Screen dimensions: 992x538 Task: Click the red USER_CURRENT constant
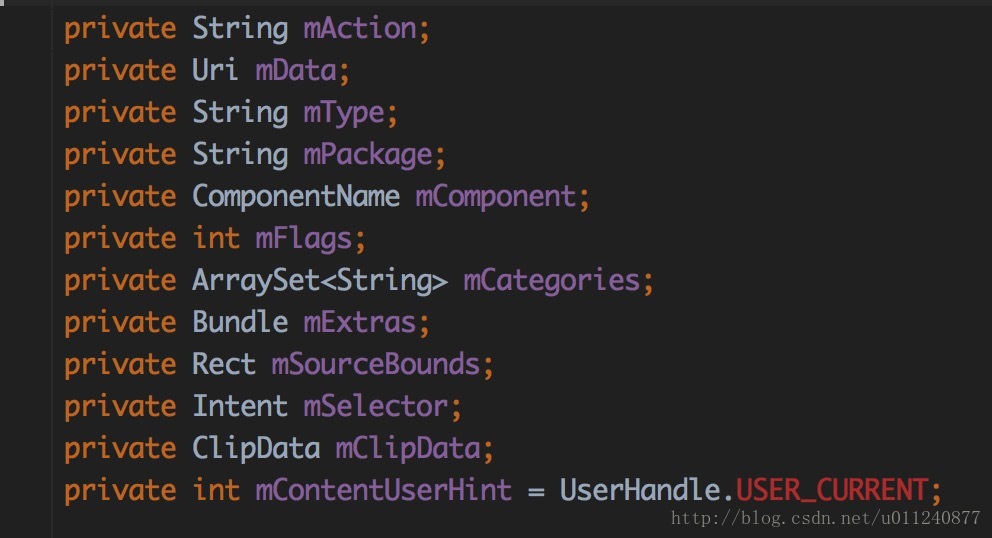click(832, 491)
